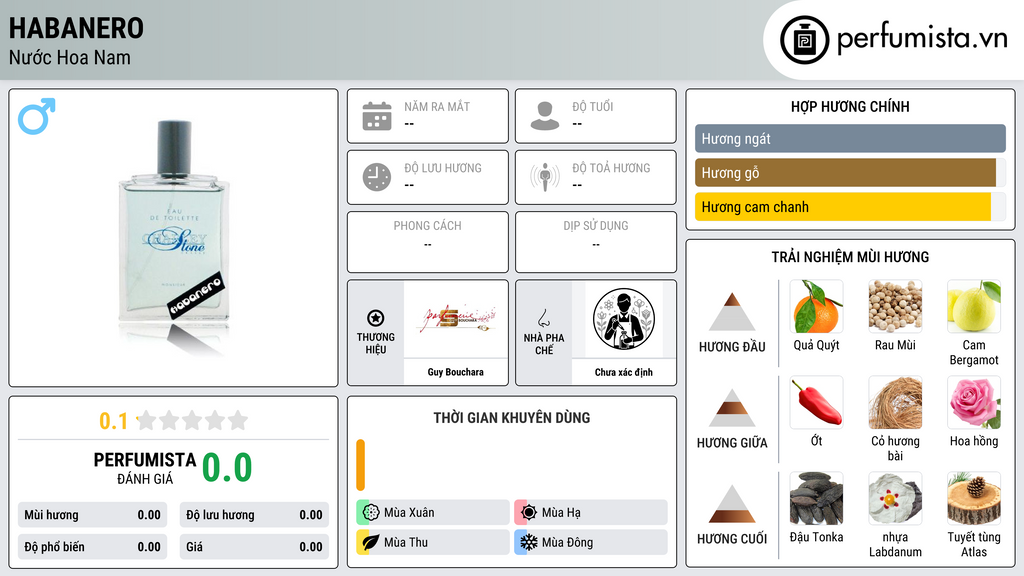Select the Mùa Xuân season label
Viewport: 1024px width, 576px height.
click(x=409, y=513)
